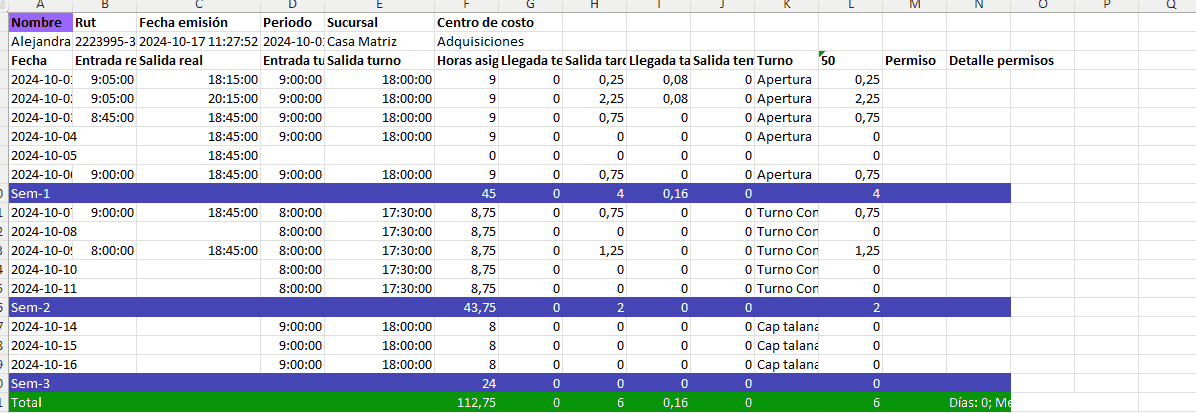Click the 'Salida turno' column title
Image resolution: width=1196 pixels, height=413 pixels.
click(380, 60)
